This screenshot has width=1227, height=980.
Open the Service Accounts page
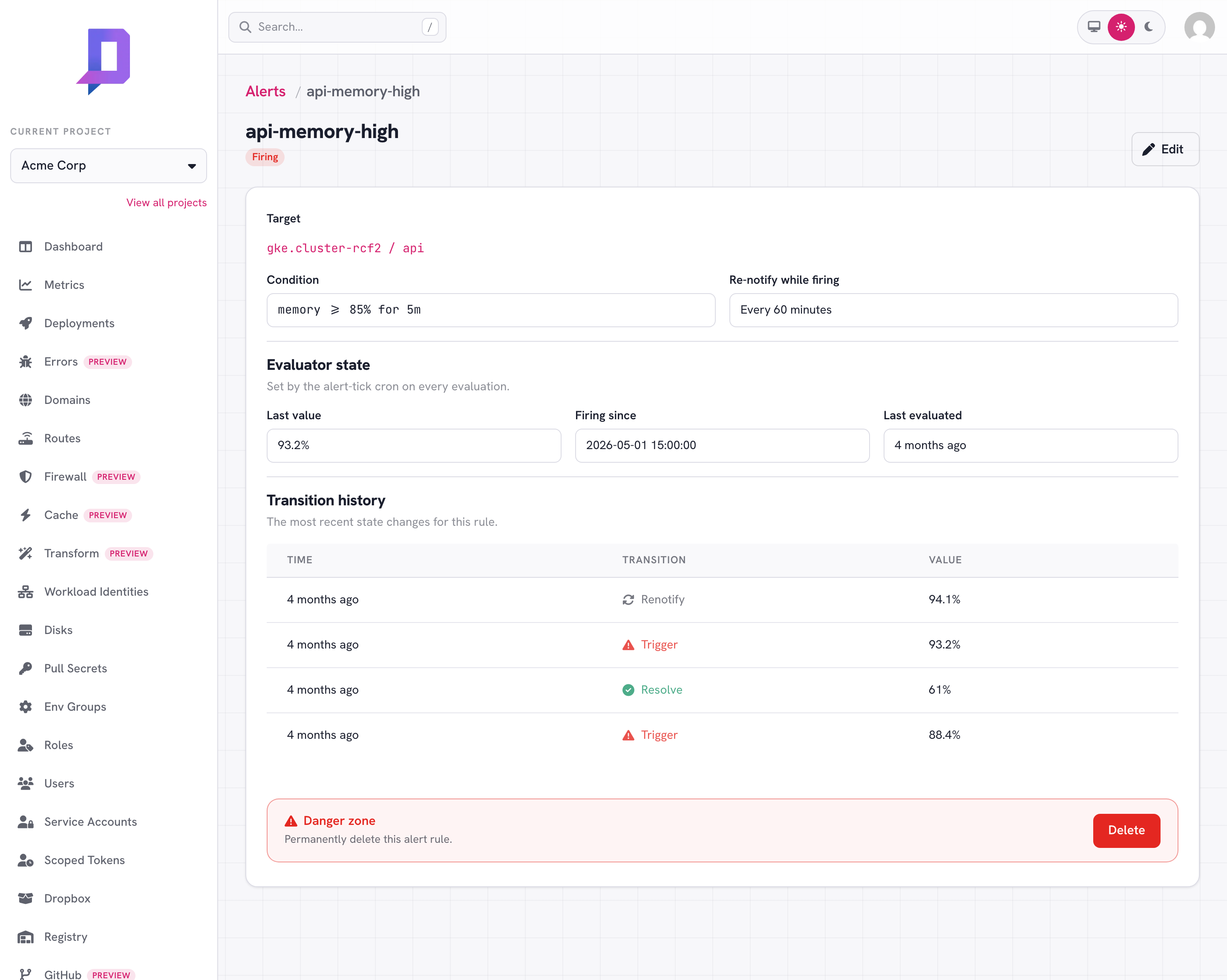(x=90, y=822)
